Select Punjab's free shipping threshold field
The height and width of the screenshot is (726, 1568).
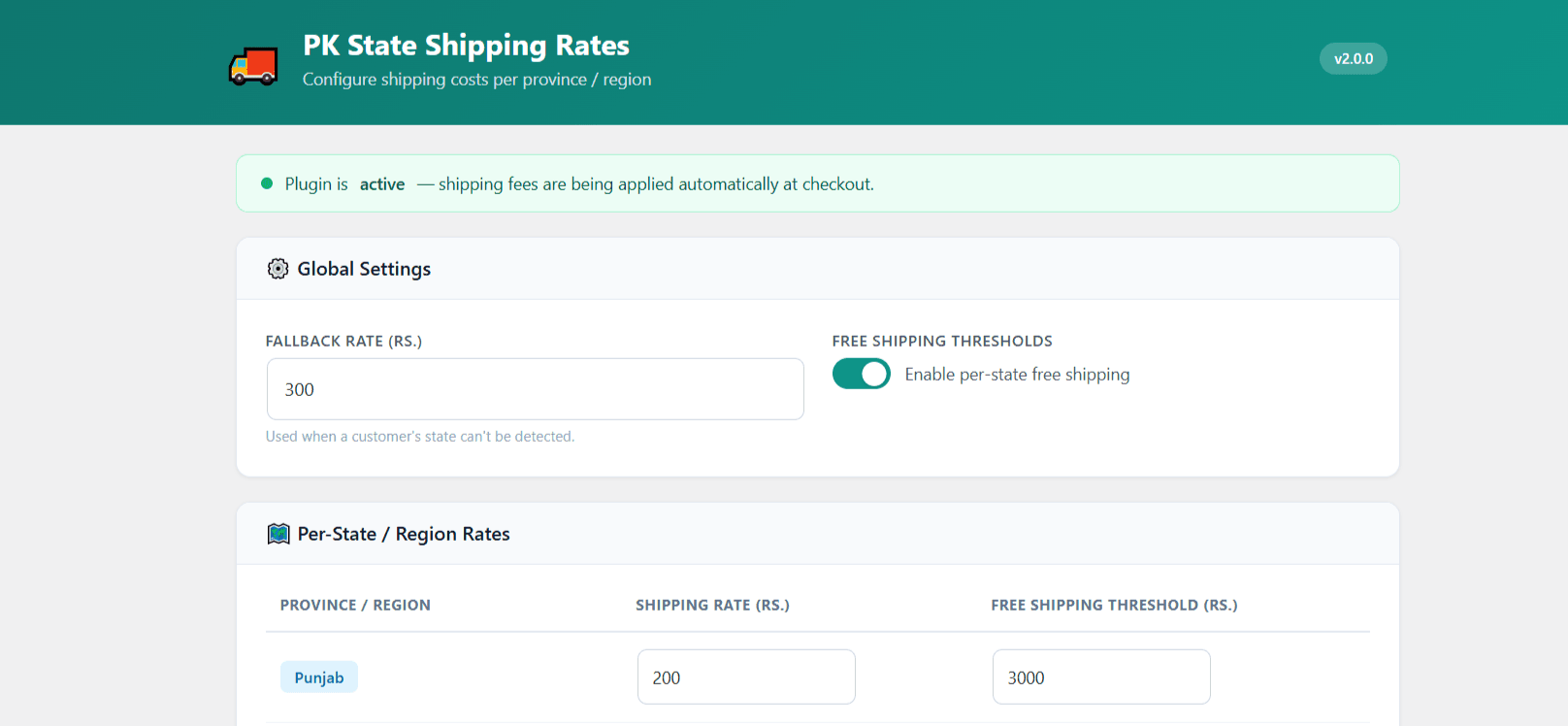click(1100, 677)
